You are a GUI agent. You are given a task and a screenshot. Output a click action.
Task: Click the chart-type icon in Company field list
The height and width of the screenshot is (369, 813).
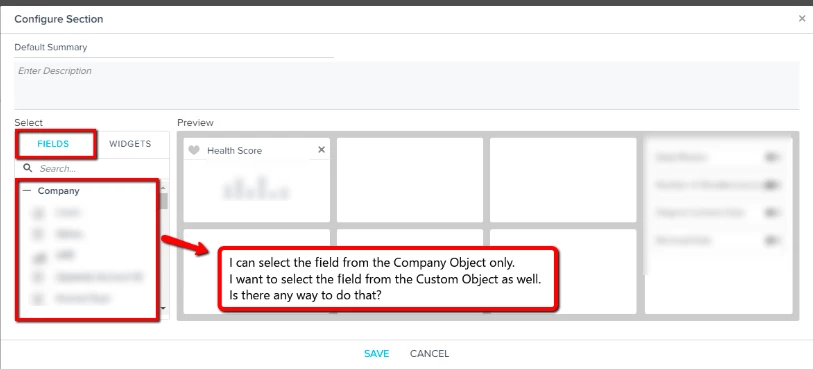(38, 256)
